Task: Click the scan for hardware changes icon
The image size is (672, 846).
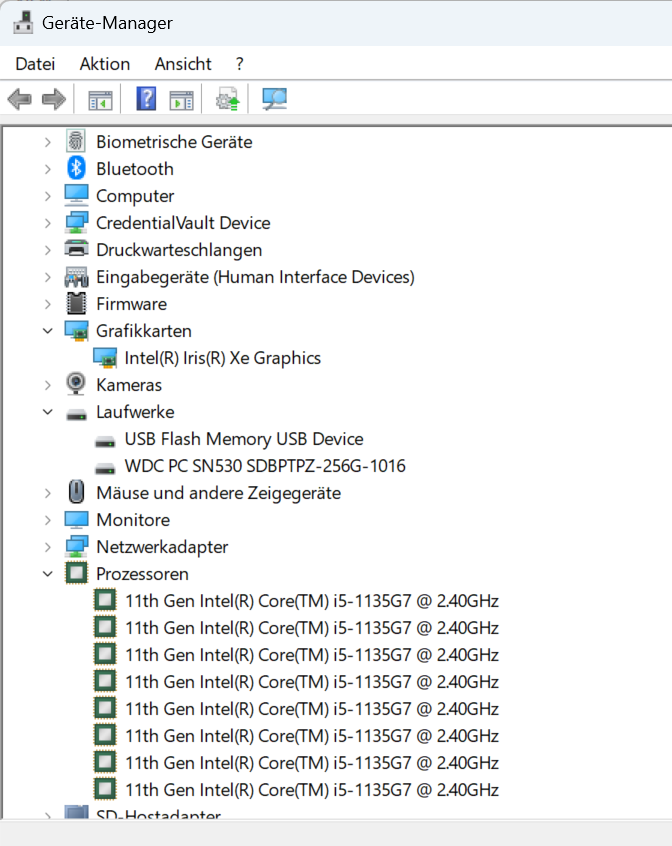Action: [274, 99]
